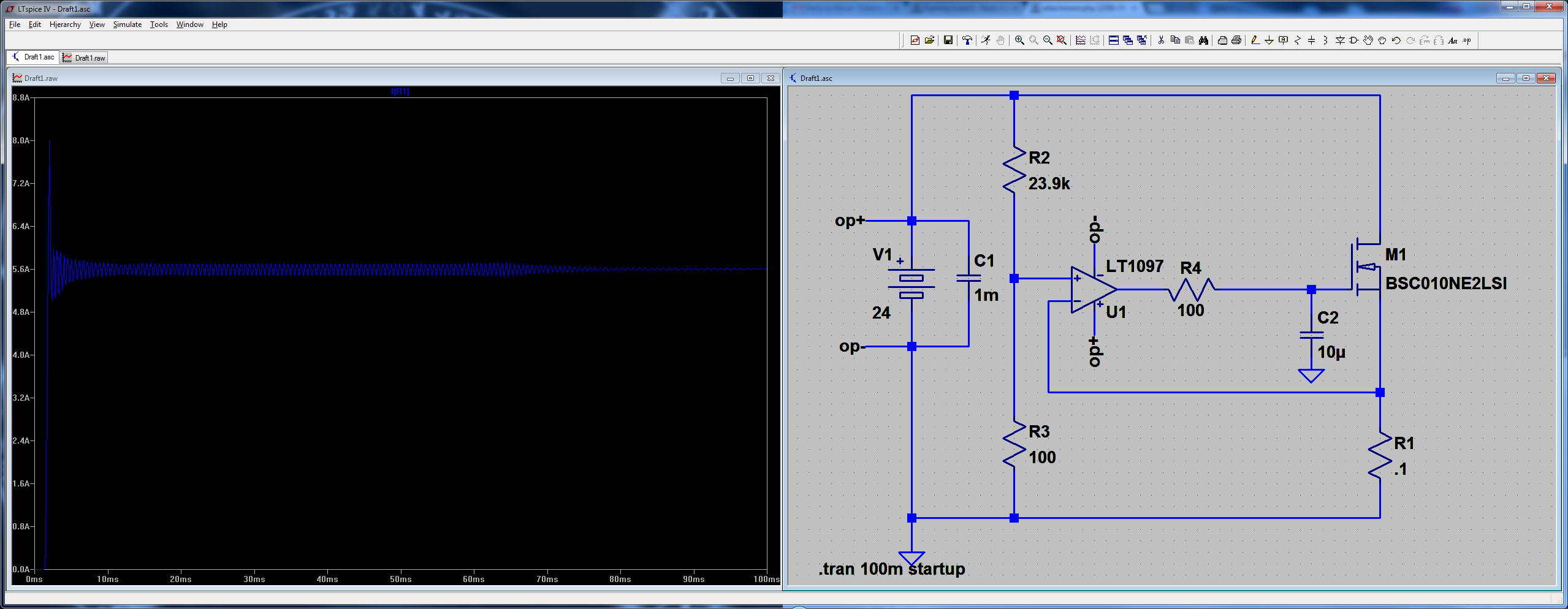Open the Simulate menu

pos(127,25)
